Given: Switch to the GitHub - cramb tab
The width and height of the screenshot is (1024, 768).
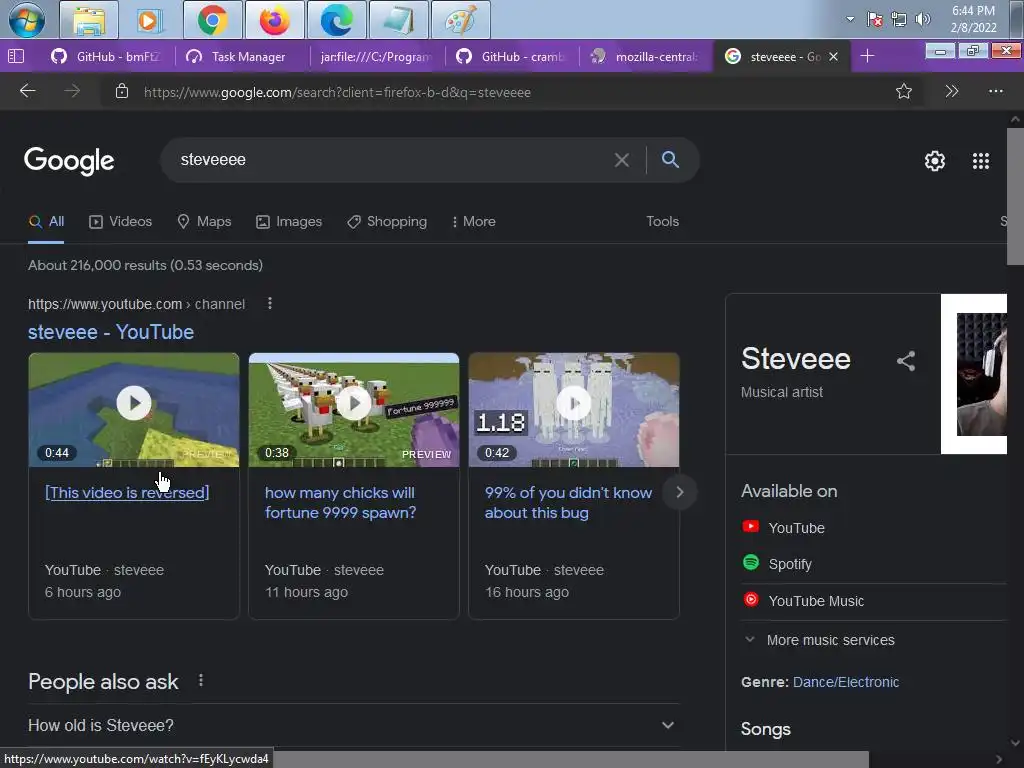Looking at the screenshot, I should 513,57.
